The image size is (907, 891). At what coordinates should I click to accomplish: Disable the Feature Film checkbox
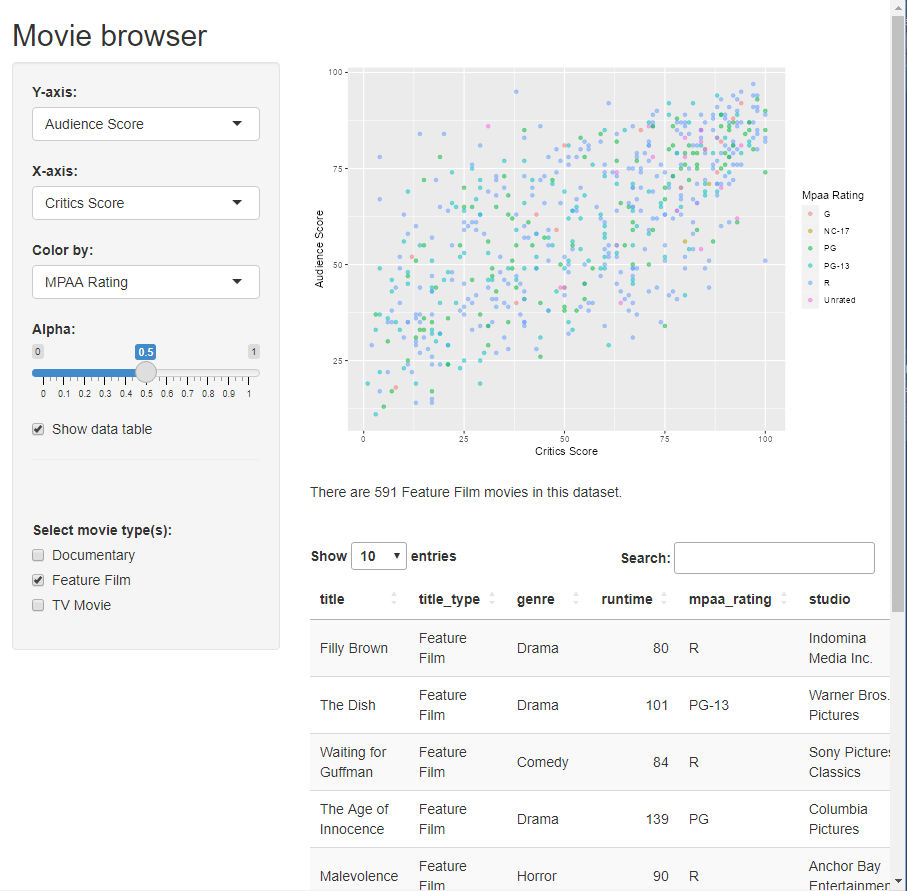pos(38,580)
